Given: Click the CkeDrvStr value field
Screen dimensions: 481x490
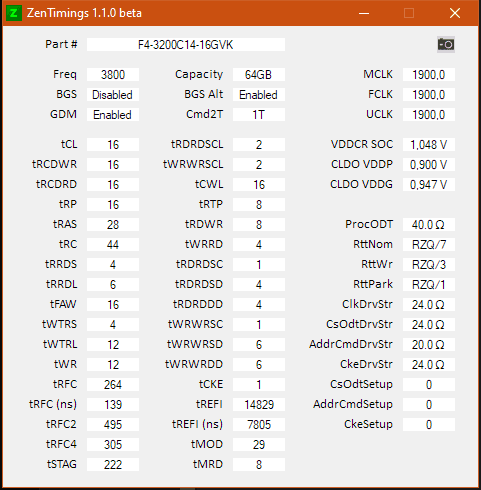Looking at the screenshot, I should (x=429, y=364).
